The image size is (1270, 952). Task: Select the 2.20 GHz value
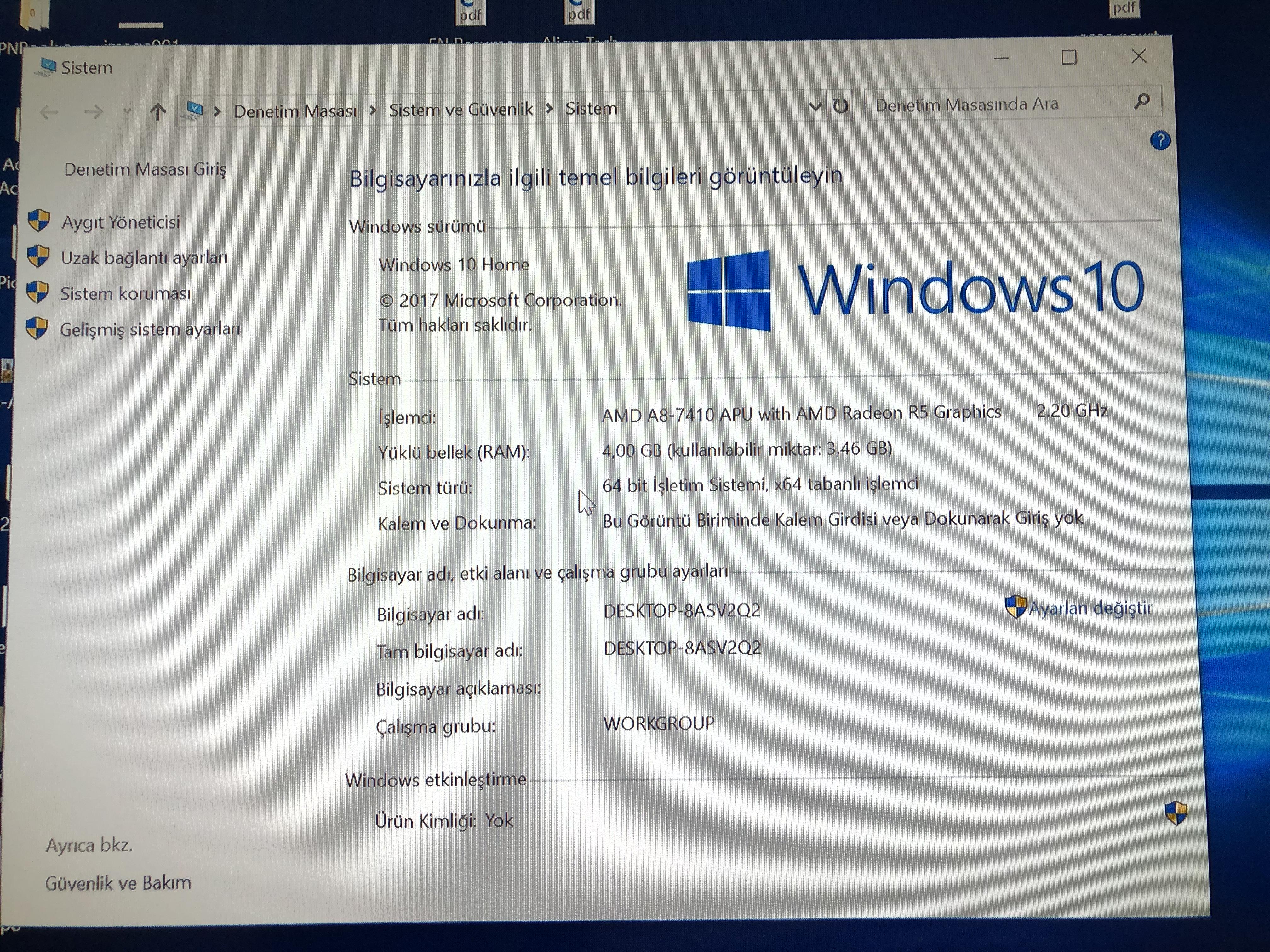click(1072, 411)
